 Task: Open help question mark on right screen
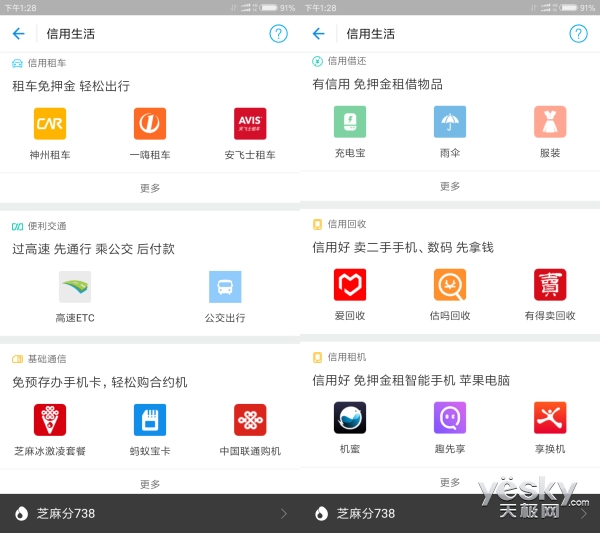[x=578, y=34]
